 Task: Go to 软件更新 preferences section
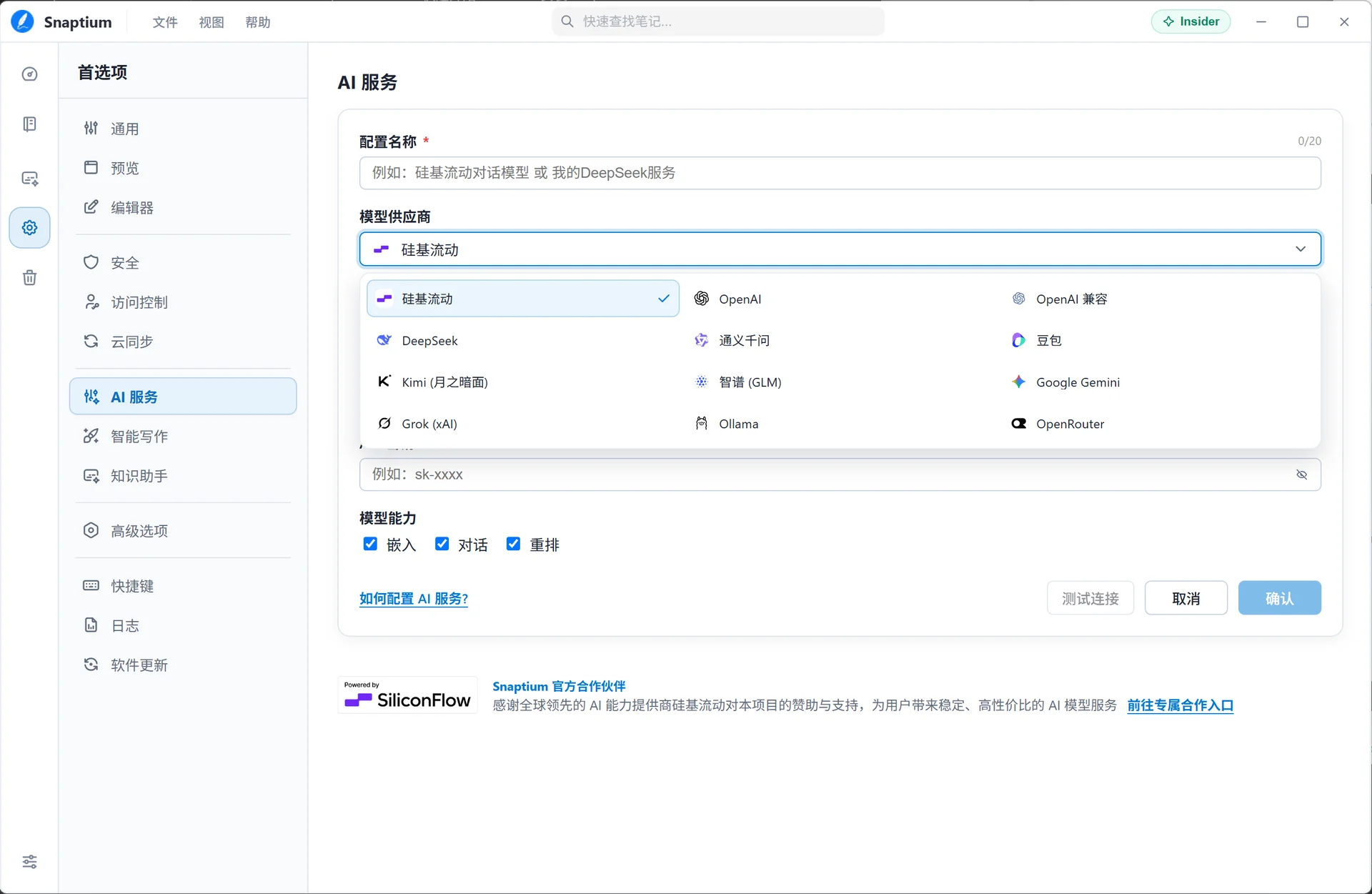coord(183,665)
